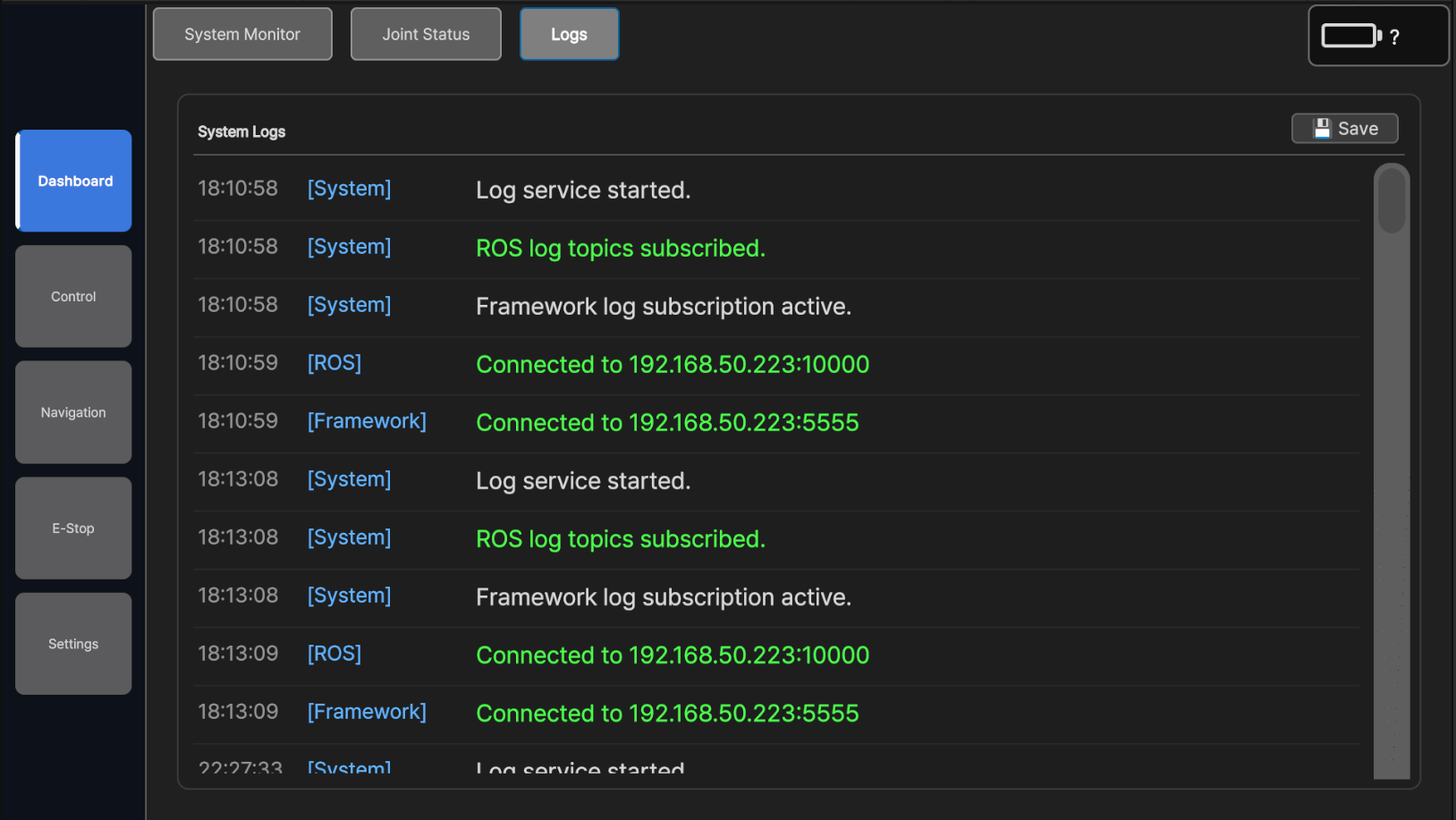The width and height of the screenshot is (1456, 820).
Task: Click the 18:10:59 ROS connected log row
Action: 672,365
